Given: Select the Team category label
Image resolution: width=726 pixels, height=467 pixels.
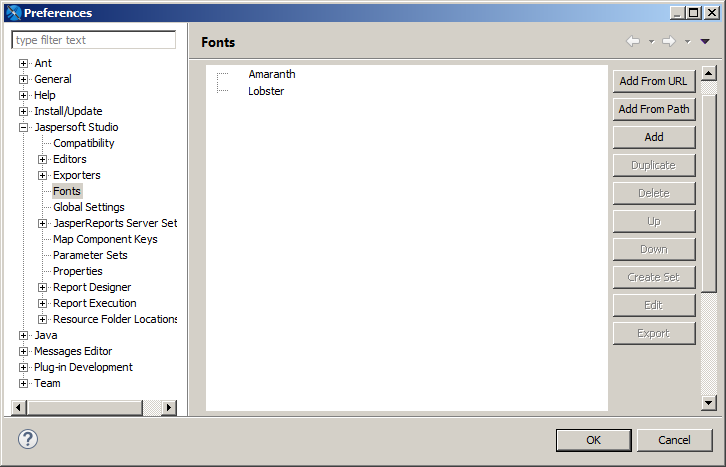Looking at the screenshot, I should tap(47, 383).
